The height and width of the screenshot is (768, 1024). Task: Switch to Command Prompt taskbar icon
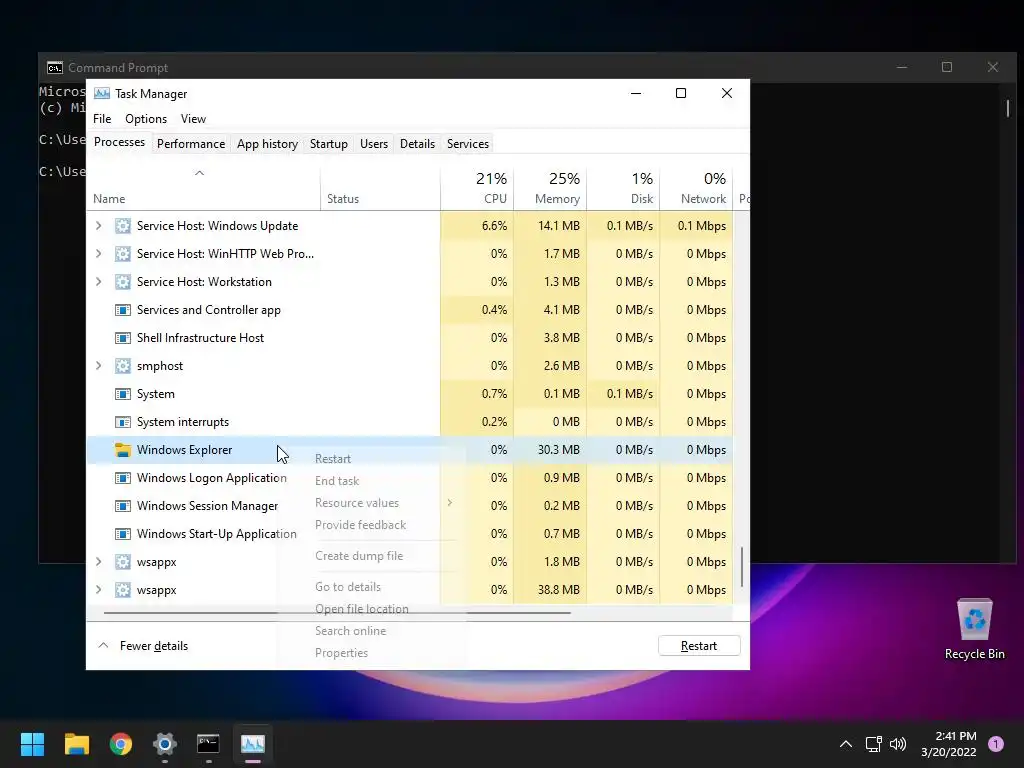(x=208, y=744)
